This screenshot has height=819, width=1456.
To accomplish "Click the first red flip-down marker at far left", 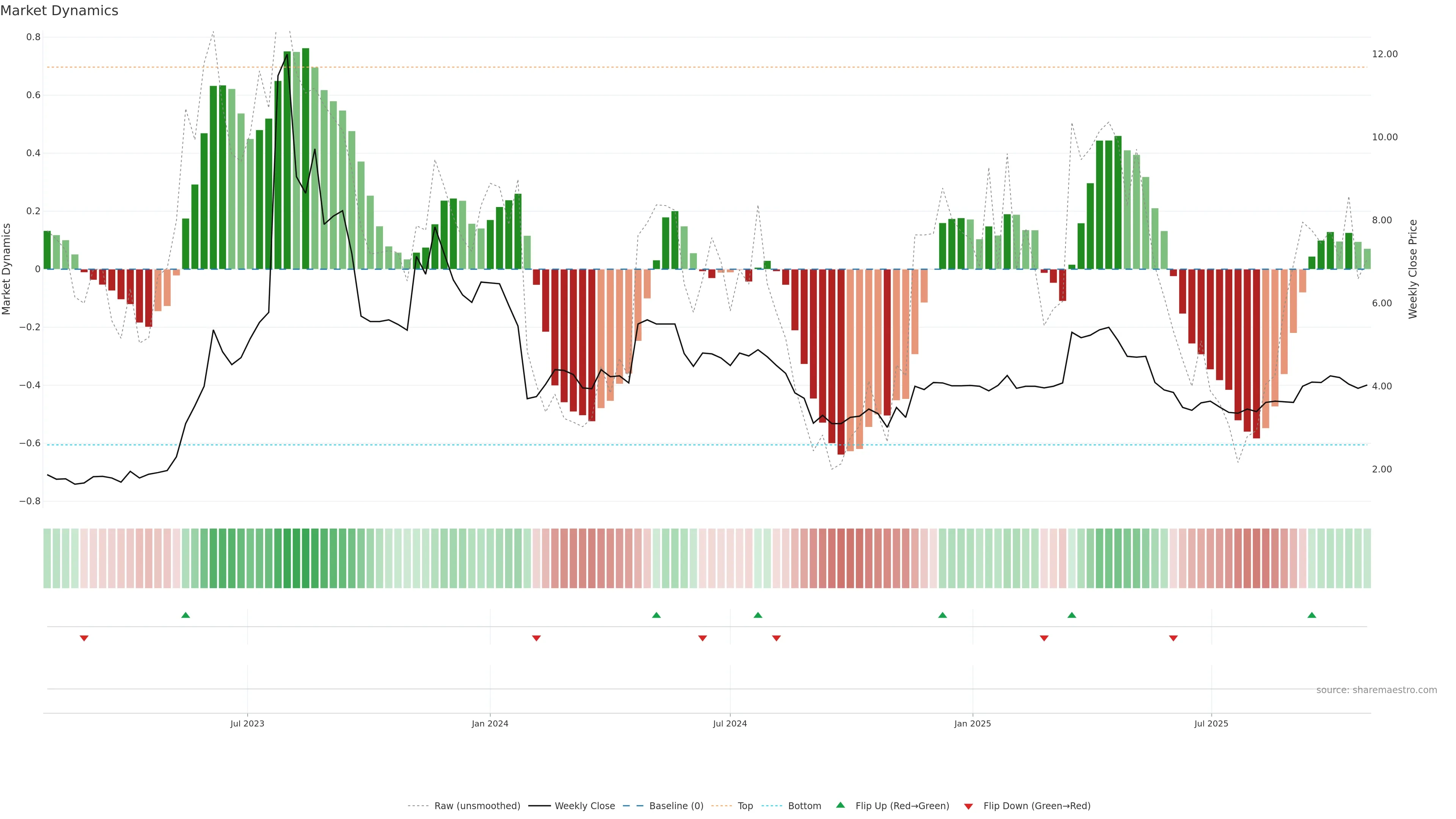I will 84,638.
